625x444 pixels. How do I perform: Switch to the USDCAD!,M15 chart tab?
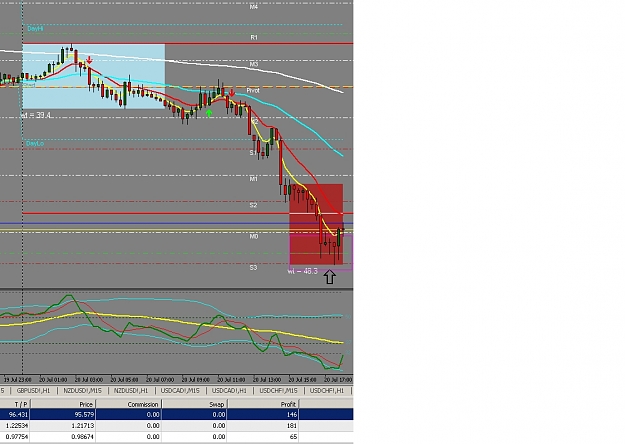tap(180, 391)
